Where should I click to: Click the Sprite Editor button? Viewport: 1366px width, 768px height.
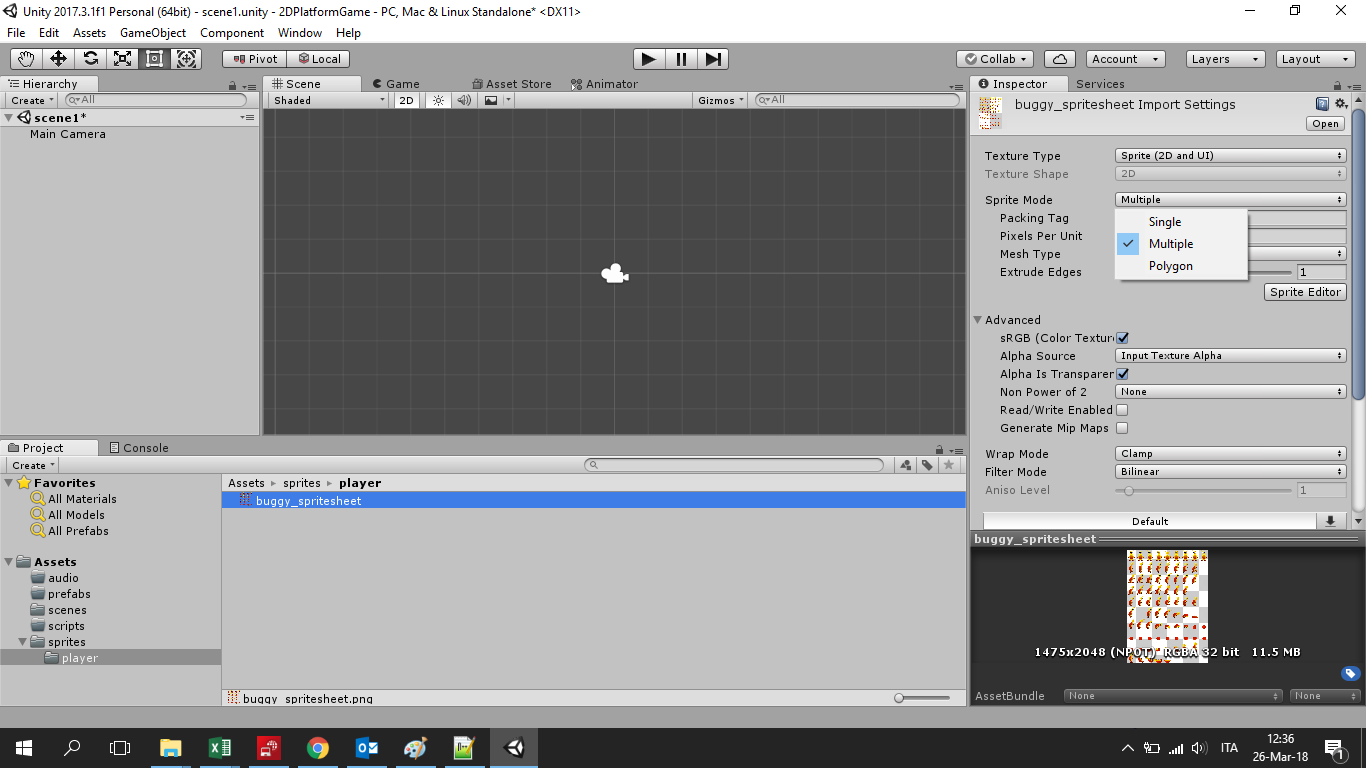click(x=1305, y=292)
